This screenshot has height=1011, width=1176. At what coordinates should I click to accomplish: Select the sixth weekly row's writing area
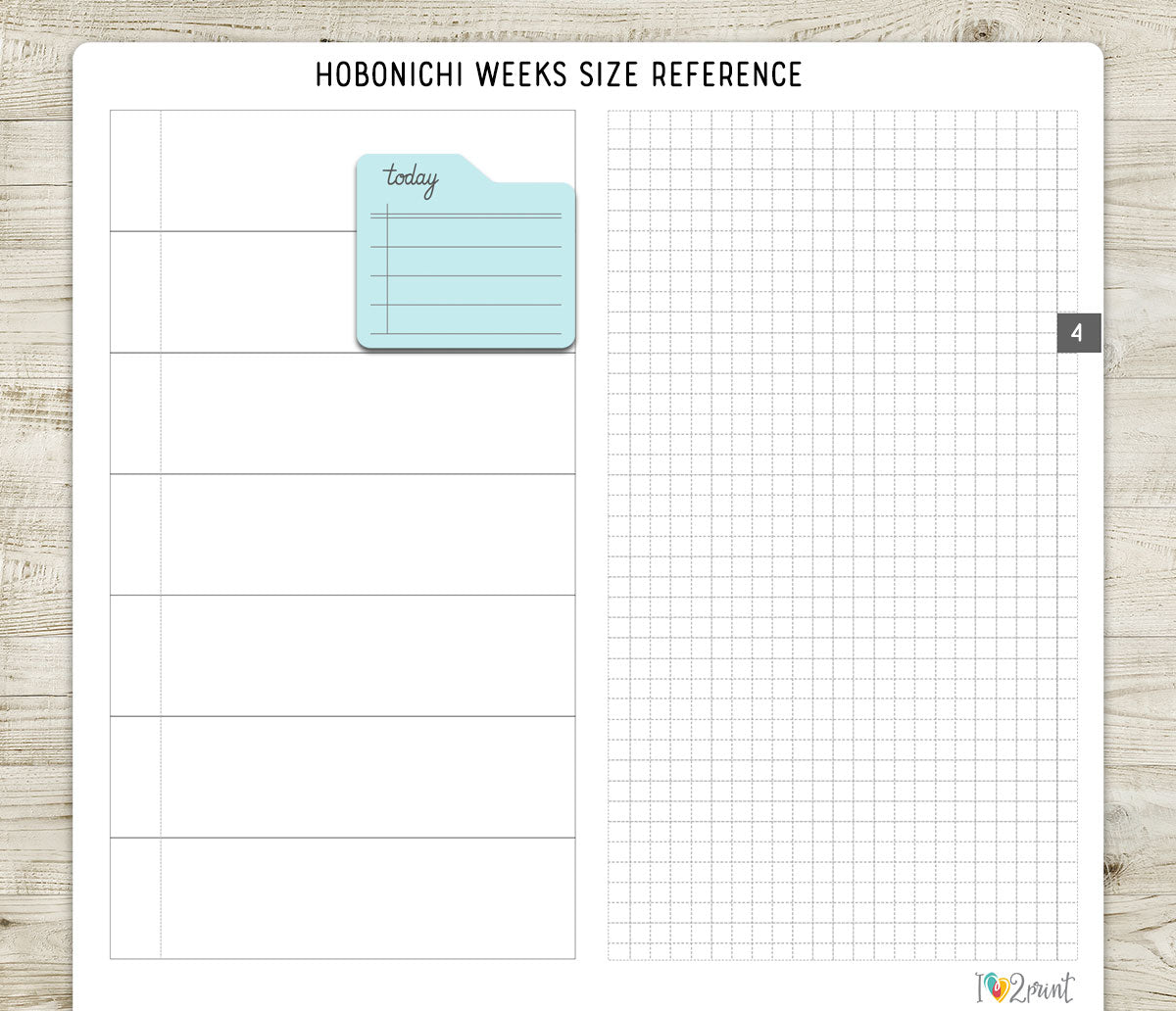click(367, 778)
